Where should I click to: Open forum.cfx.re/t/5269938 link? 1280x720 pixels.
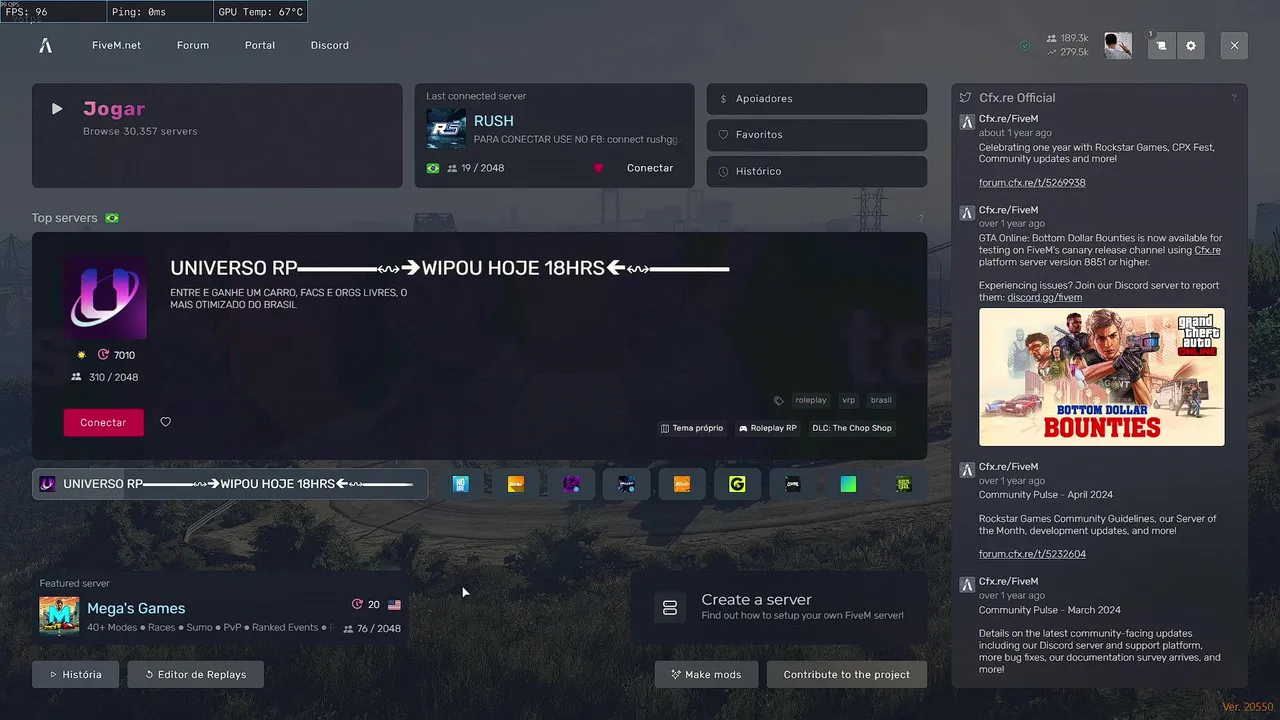1032,183
